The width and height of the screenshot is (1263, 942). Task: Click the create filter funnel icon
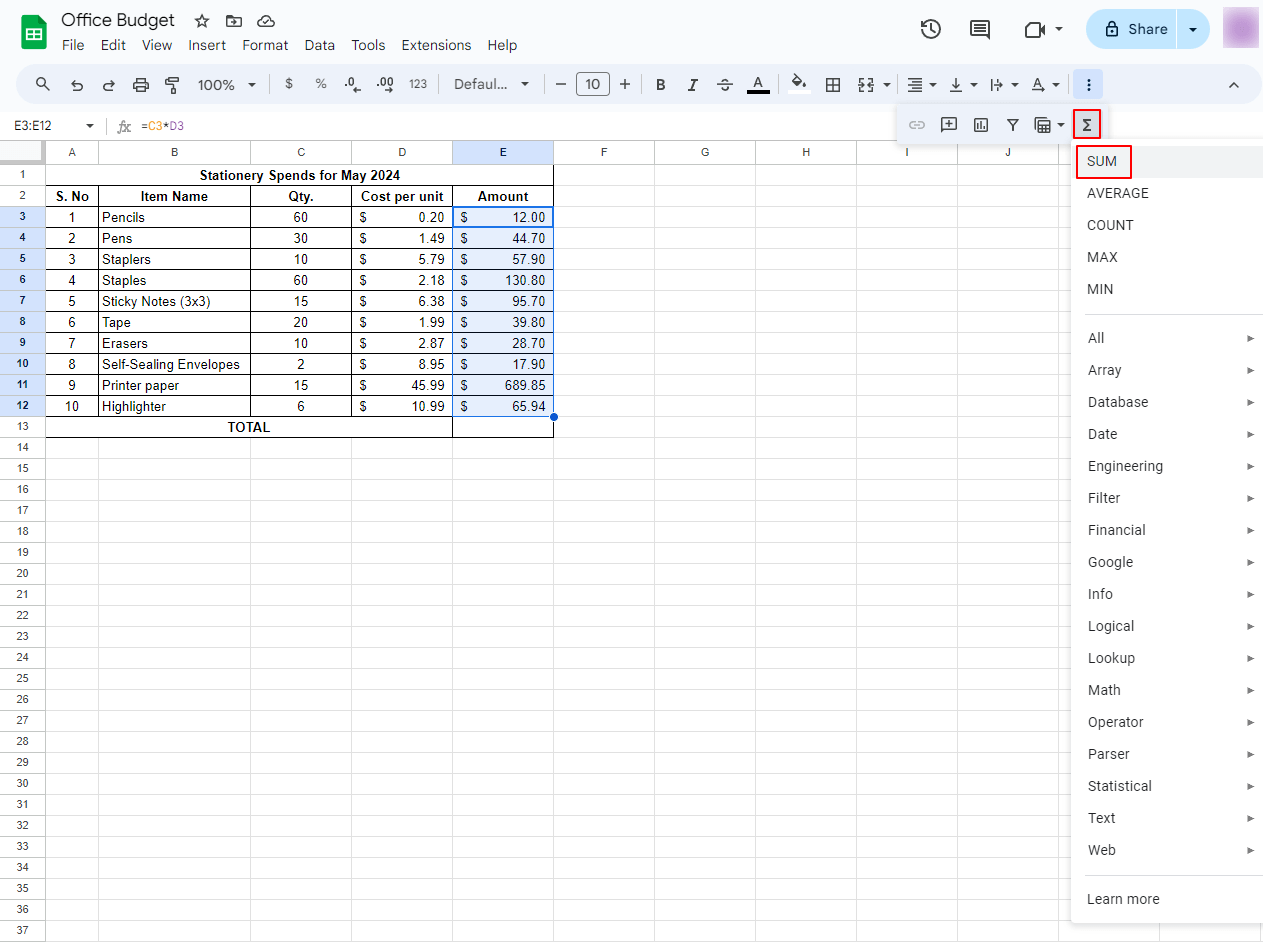point(1013,125)
